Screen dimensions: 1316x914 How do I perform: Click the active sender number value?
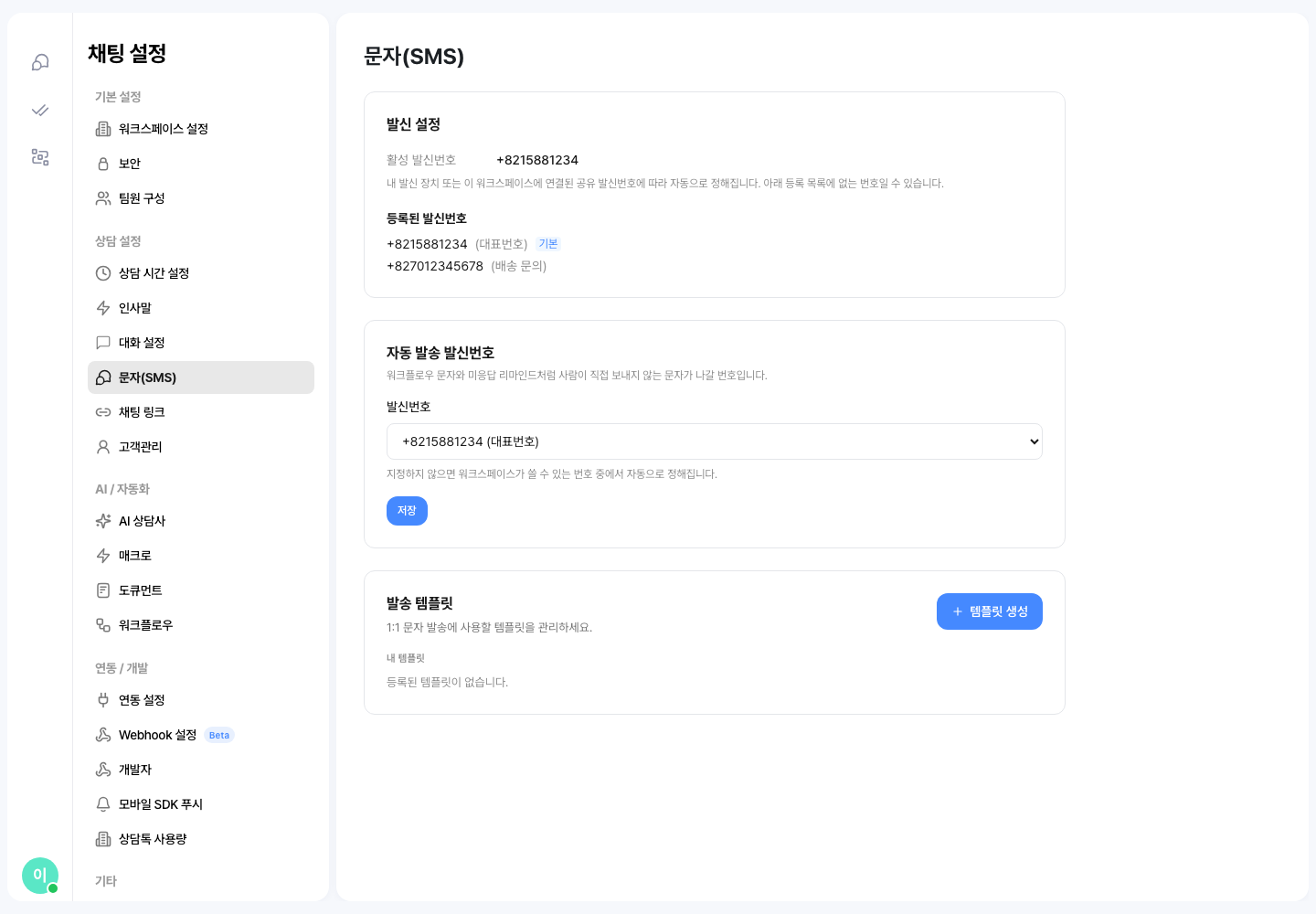point(537,160)
